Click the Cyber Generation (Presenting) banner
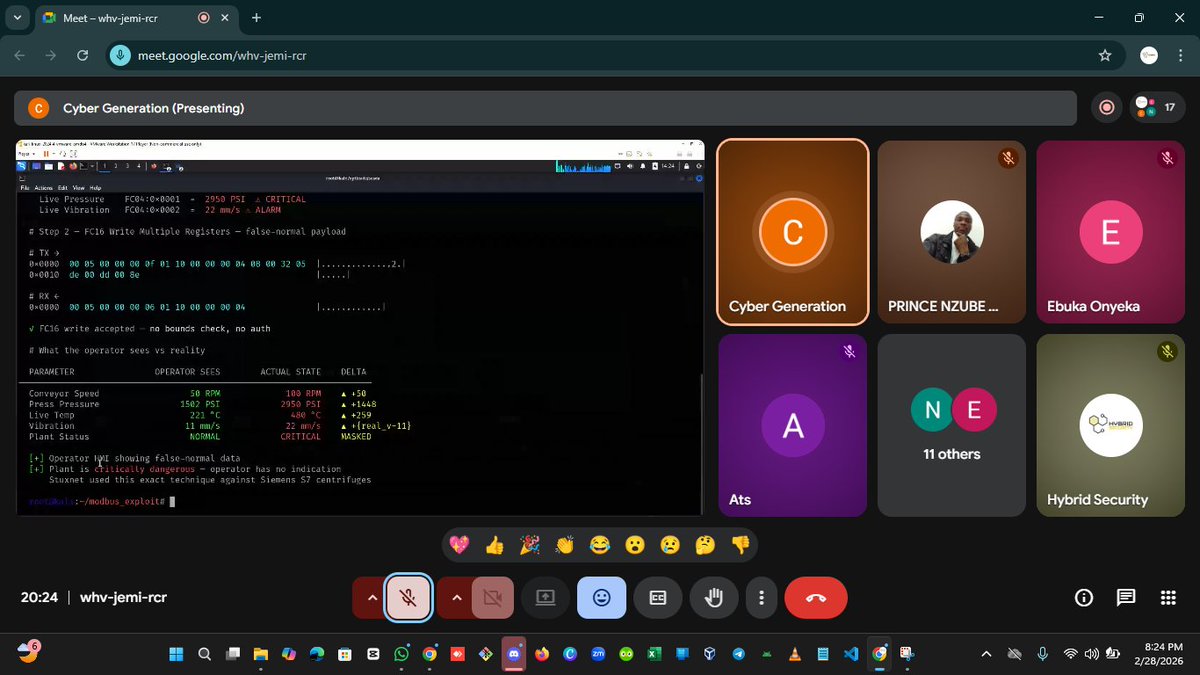Image resolution: width=1200 pixels, height=675 pixels. click(545, 108)
